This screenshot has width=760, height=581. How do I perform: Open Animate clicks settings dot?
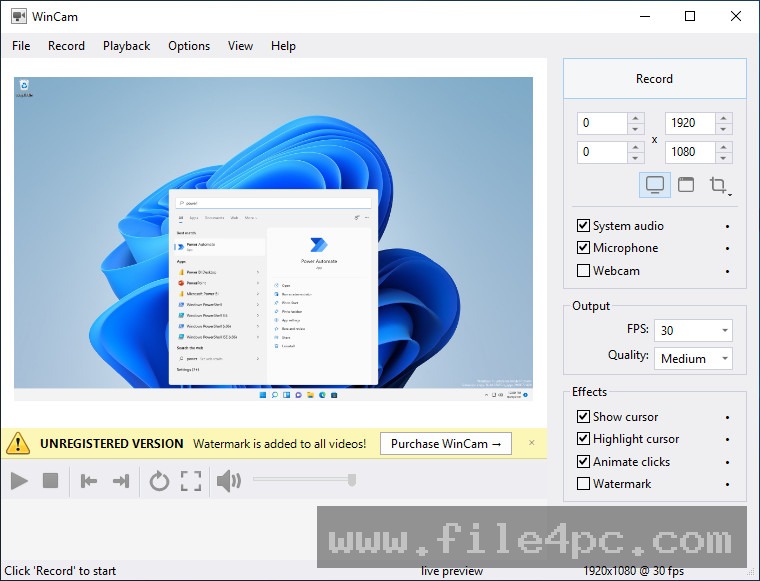728,462
